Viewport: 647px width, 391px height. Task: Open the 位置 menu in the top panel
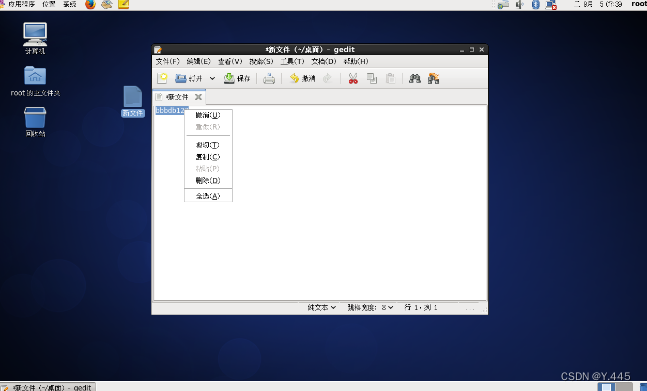click(49, 4)
